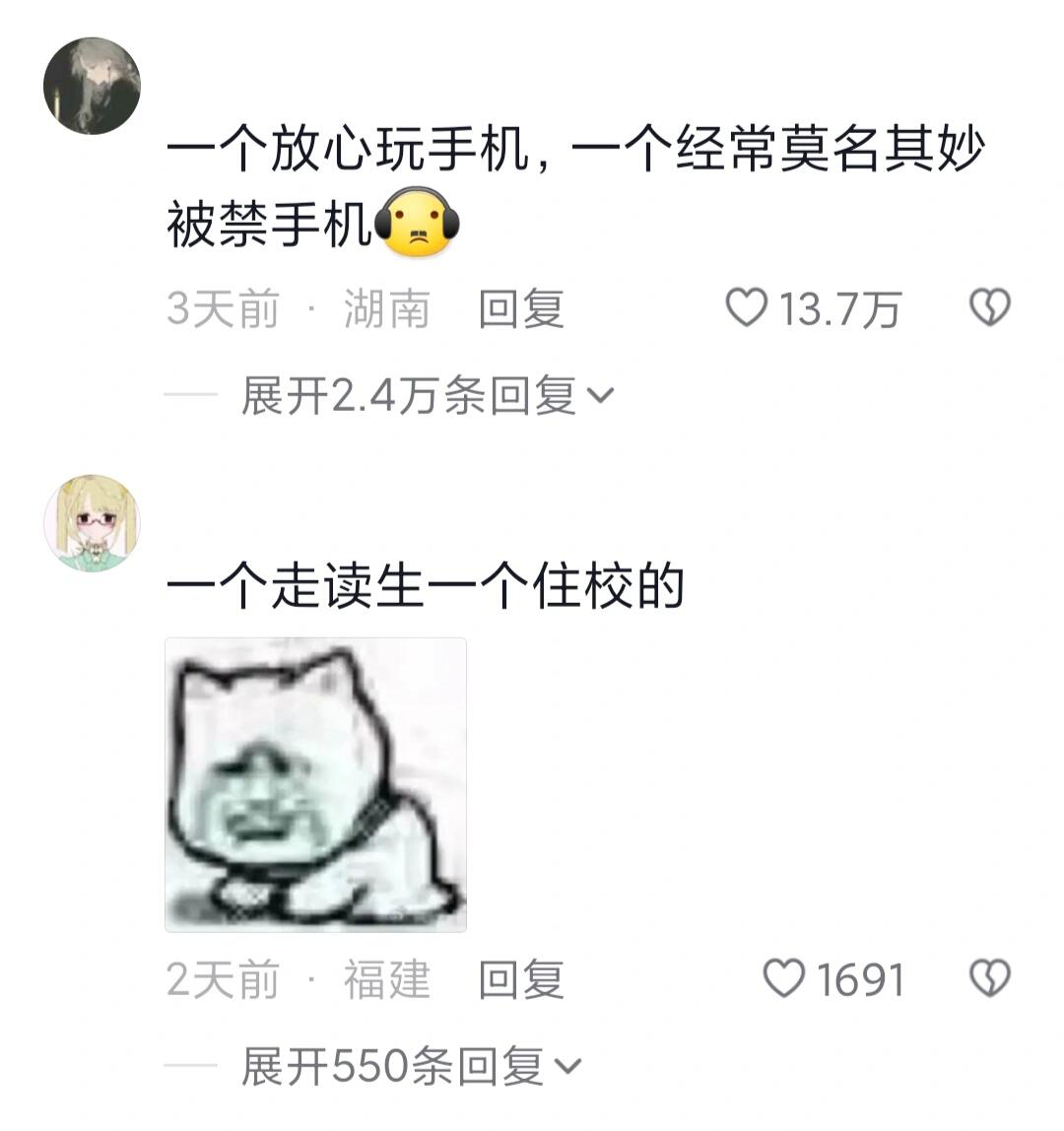Tap the 3天前 · 湖南 timestamp

tap(298, 308)
